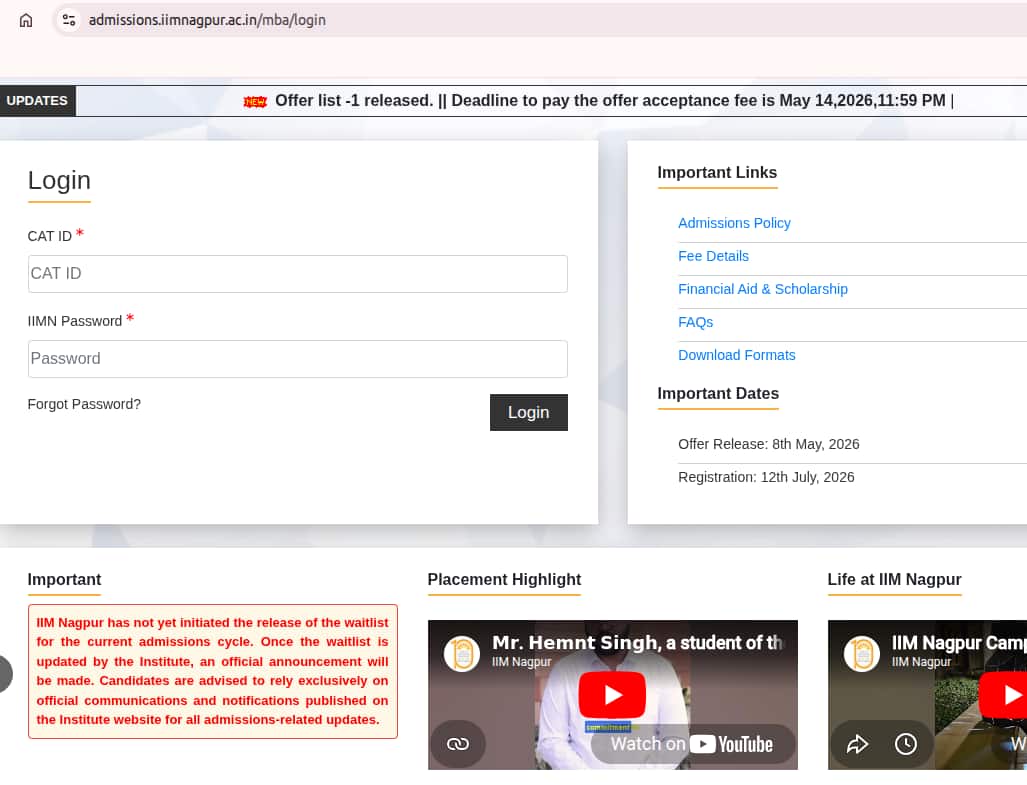The height and width of the screenshot is (785, 1027).
Task: Open the IIM Nagpur Campus video title
Action: [x=959, y=643]
